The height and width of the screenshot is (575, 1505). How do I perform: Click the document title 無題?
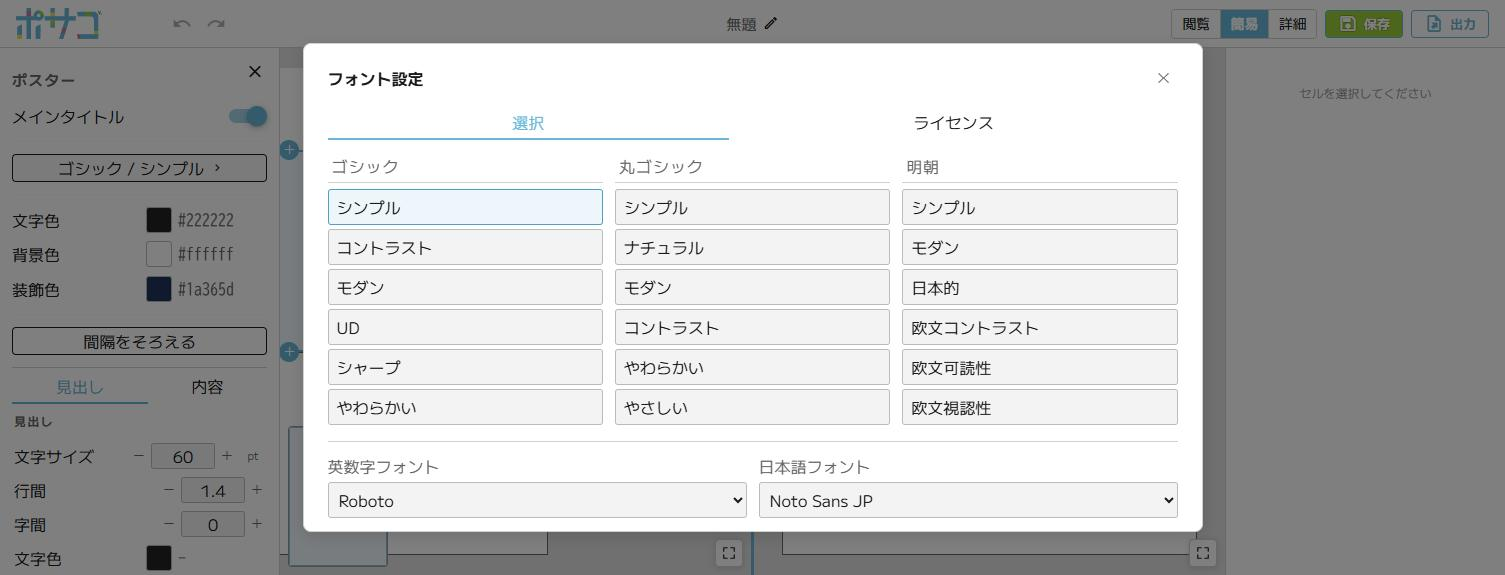click(741, 24)
